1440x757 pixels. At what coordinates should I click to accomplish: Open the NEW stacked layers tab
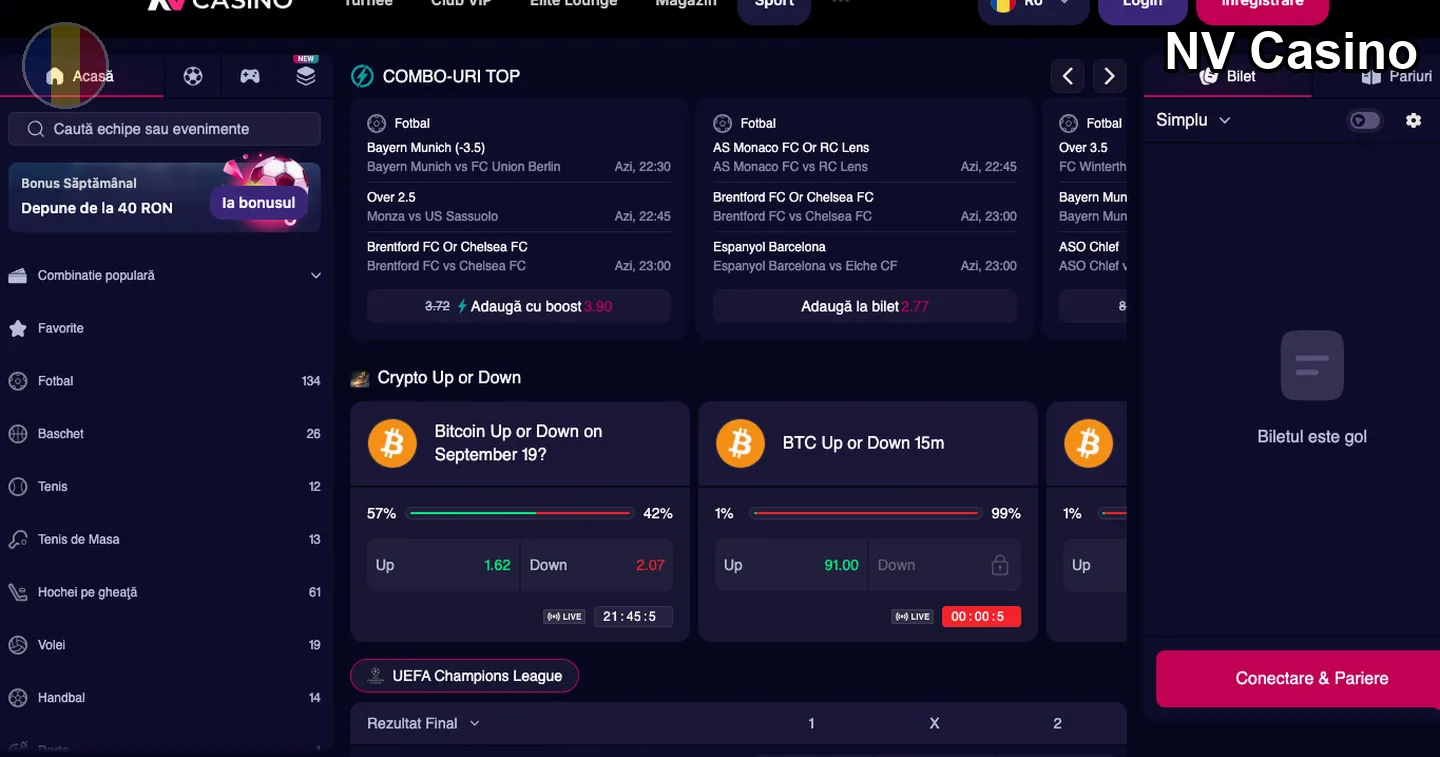[305, 75]
